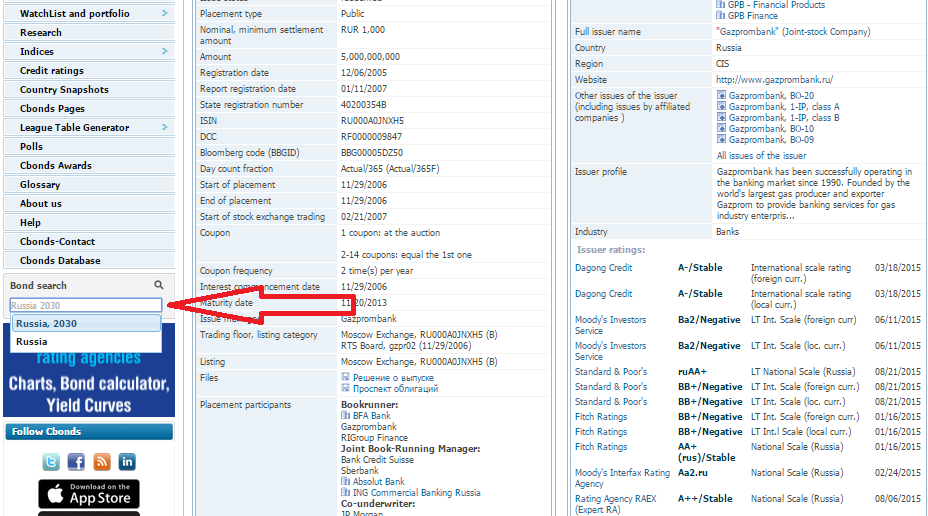This screenshot has height=516, width=928.
Task: Click the building icon next to BFA Bank
Action: point(345,415)
